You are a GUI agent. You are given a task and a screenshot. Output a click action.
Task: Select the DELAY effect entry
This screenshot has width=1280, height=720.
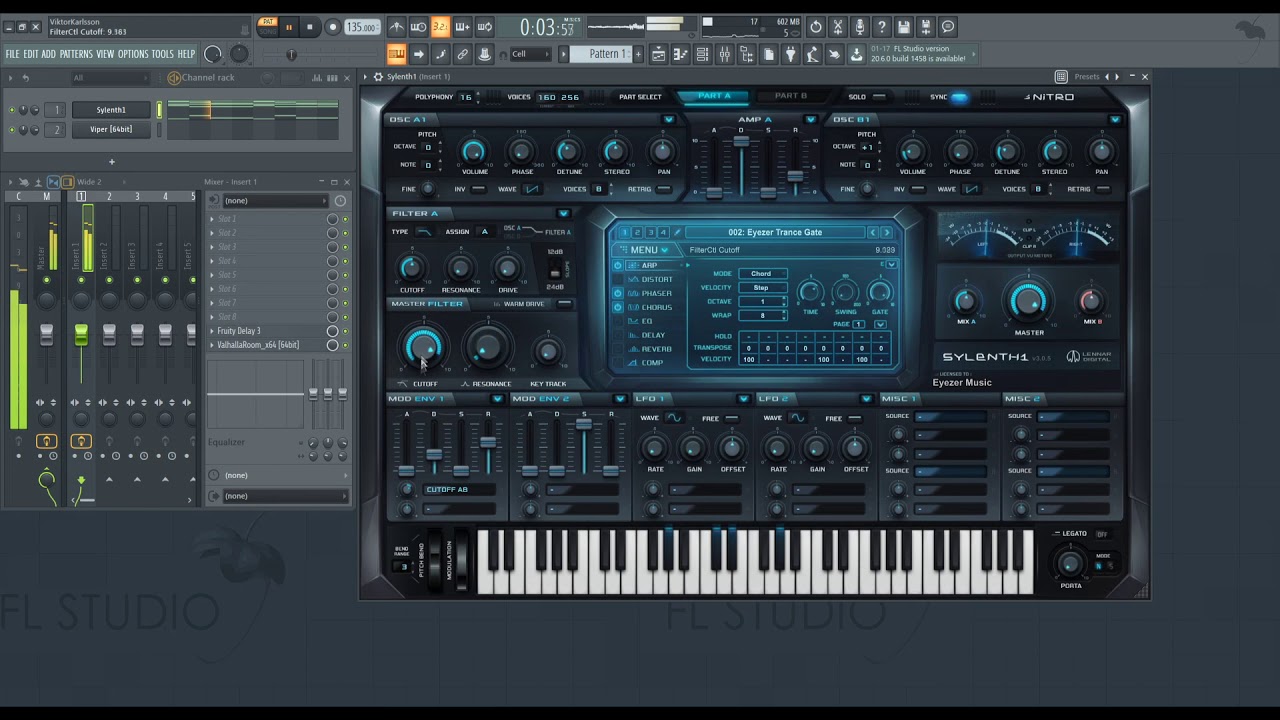(x=653, y=336)
